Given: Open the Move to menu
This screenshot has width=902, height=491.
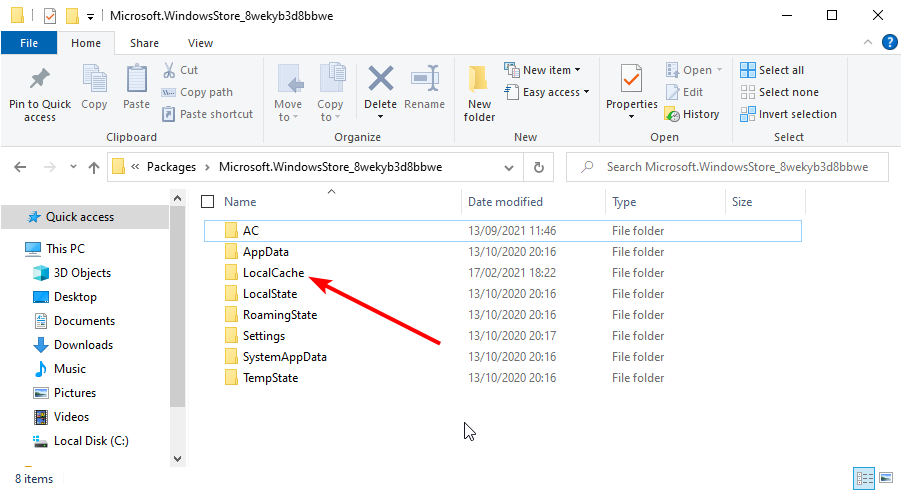Looking at the screenshot, I should (288, 93).
